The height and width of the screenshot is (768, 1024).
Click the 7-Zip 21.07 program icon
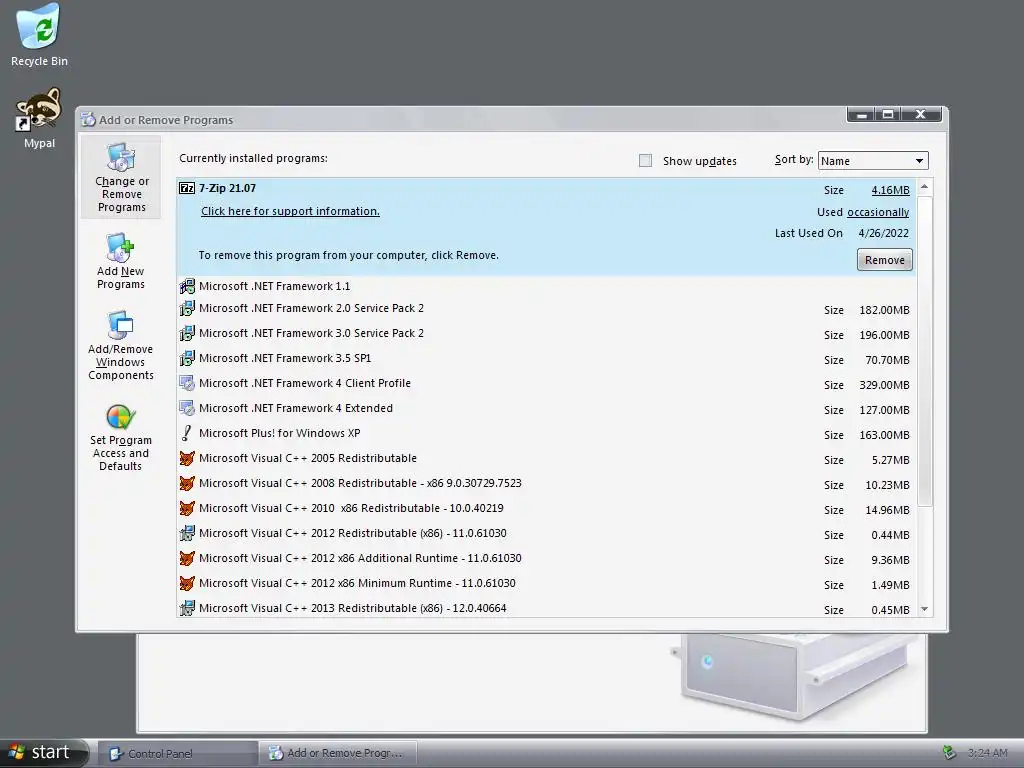point(187,188)
